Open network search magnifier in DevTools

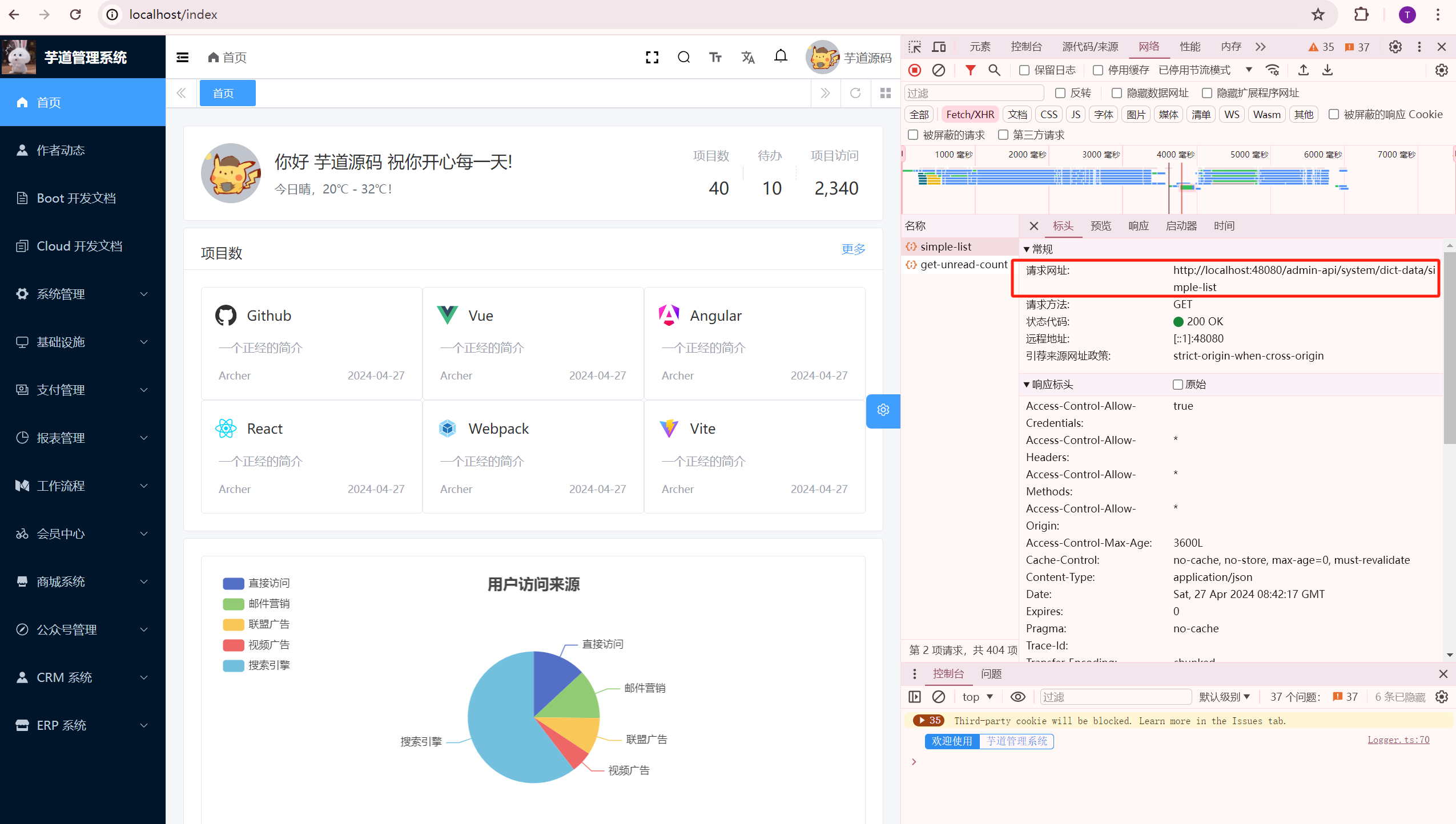pos(995,70)
